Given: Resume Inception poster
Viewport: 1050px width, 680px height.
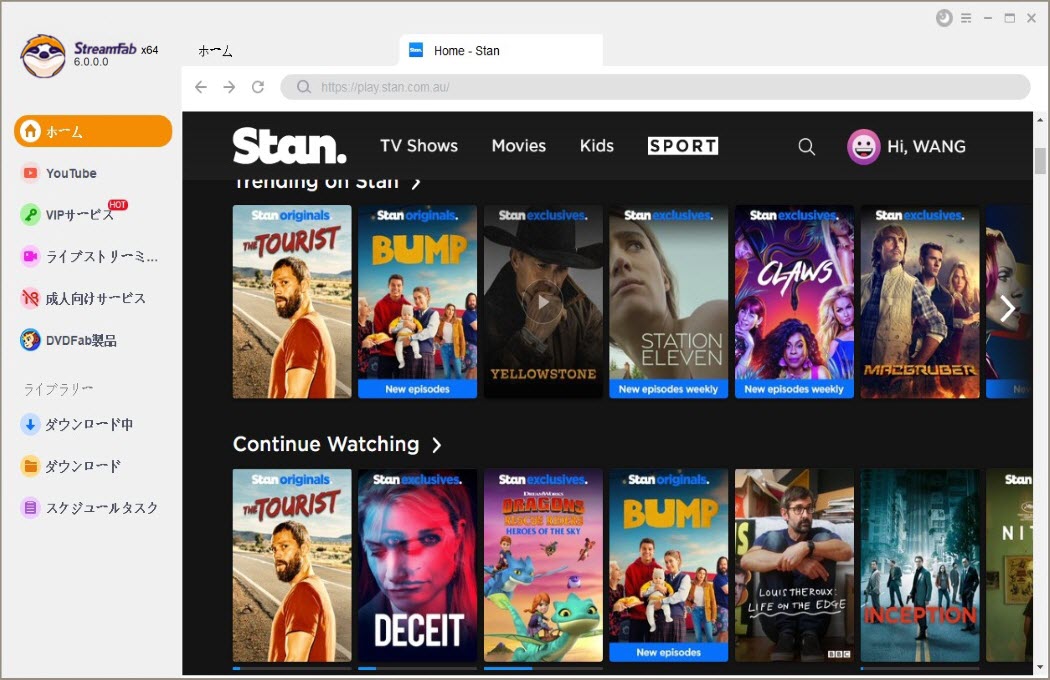Looking at the screenshot, I should coord(919,565).
